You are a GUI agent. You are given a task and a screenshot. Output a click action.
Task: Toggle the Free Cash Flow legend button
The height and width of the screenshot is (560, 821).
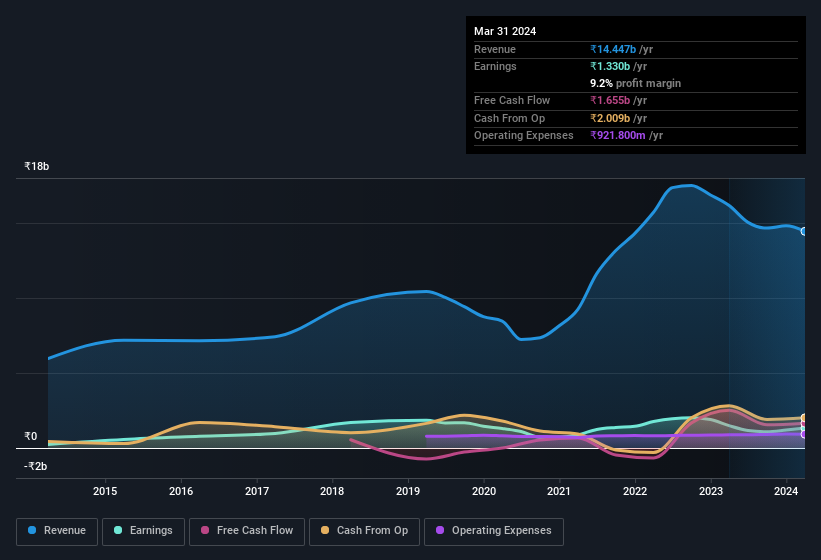point(247,531)
